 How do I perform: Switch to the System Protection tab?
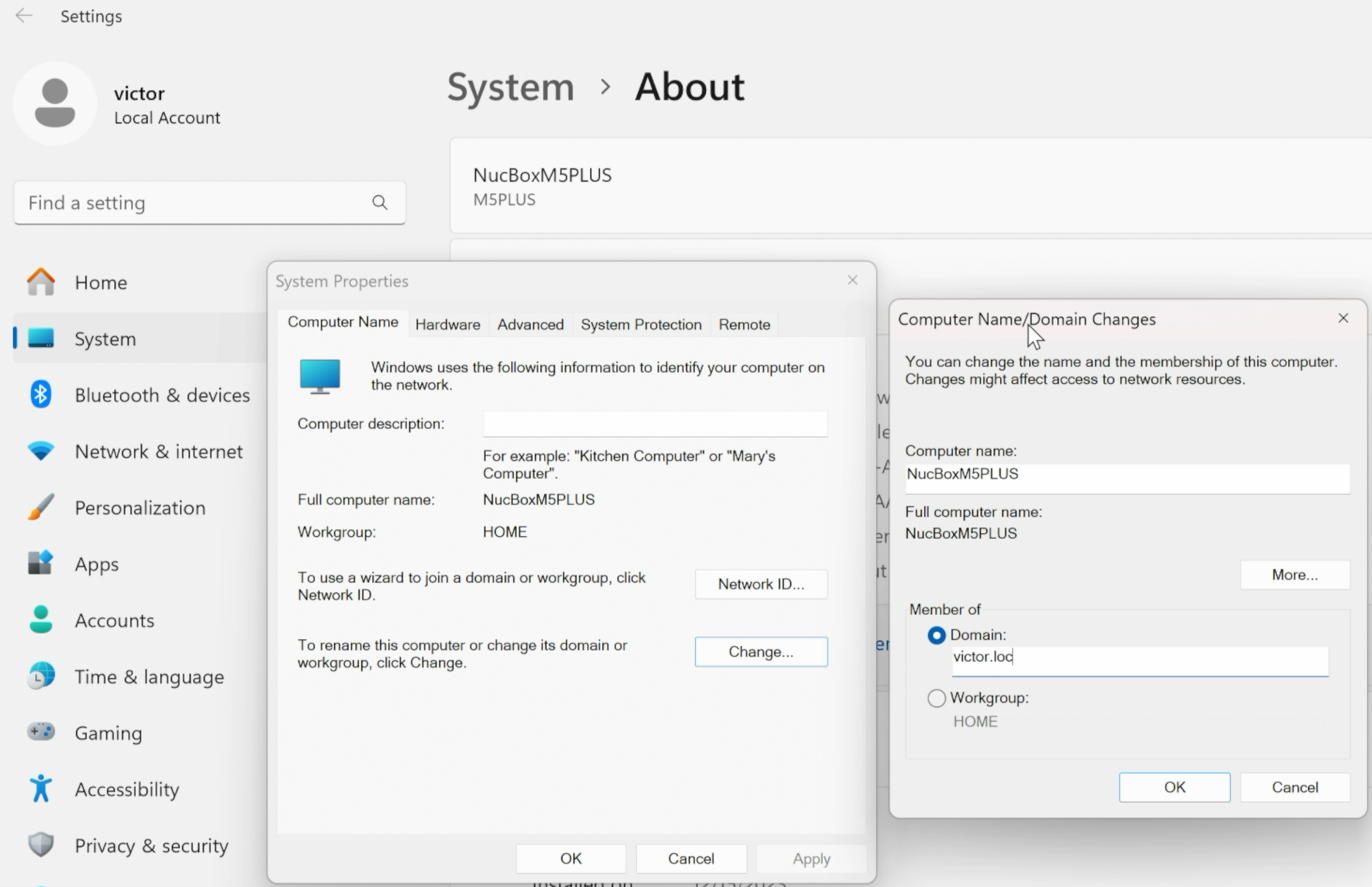[641, 324]
